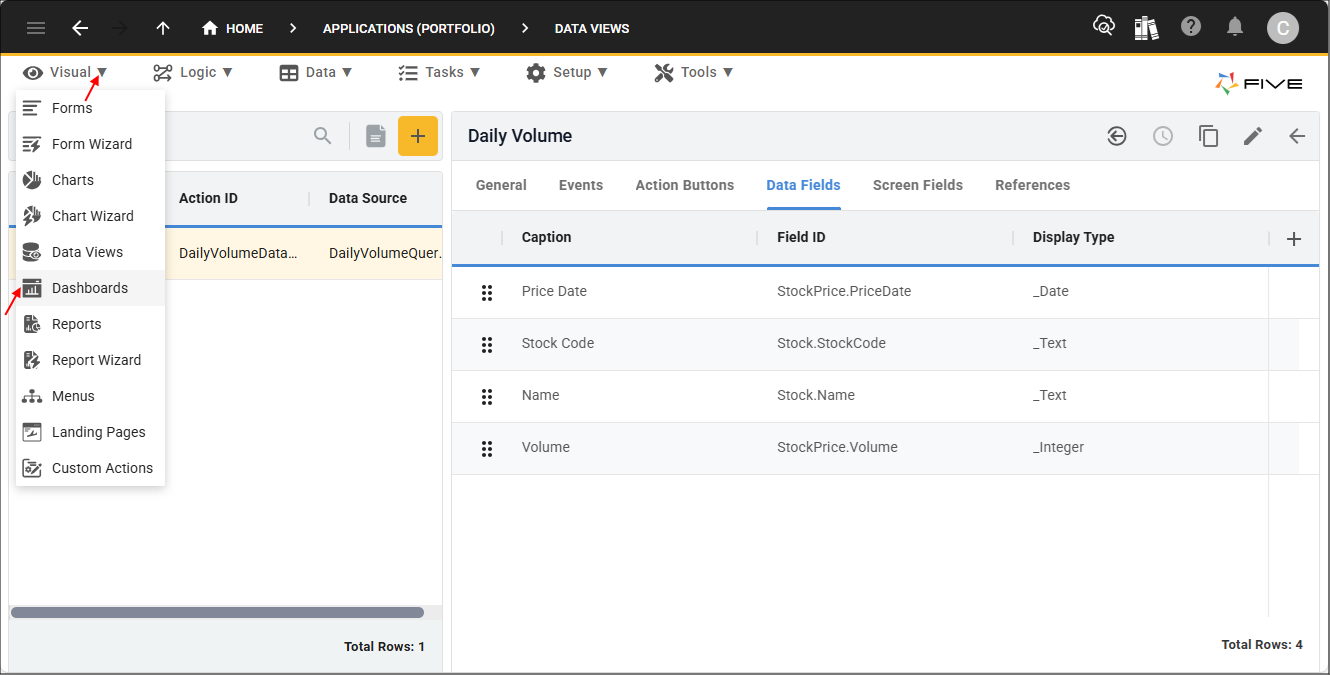This screenshot has height=675, width=1330.
Task: Grab the Price Date row drag handle
Action: [x=487, y=292]
